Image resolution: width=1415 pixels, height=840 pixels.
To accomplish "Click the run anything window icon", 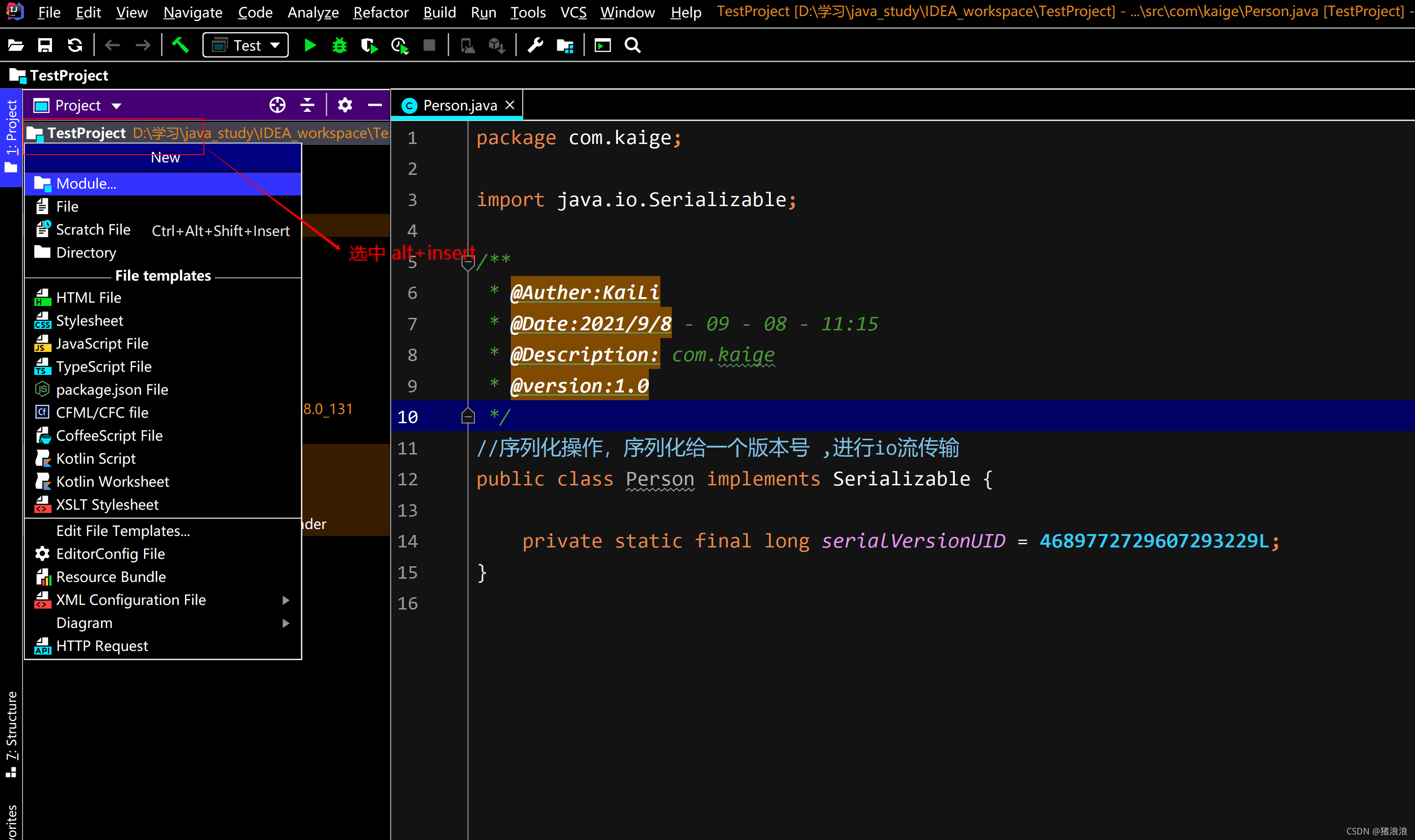I will (x=602, y=45).
